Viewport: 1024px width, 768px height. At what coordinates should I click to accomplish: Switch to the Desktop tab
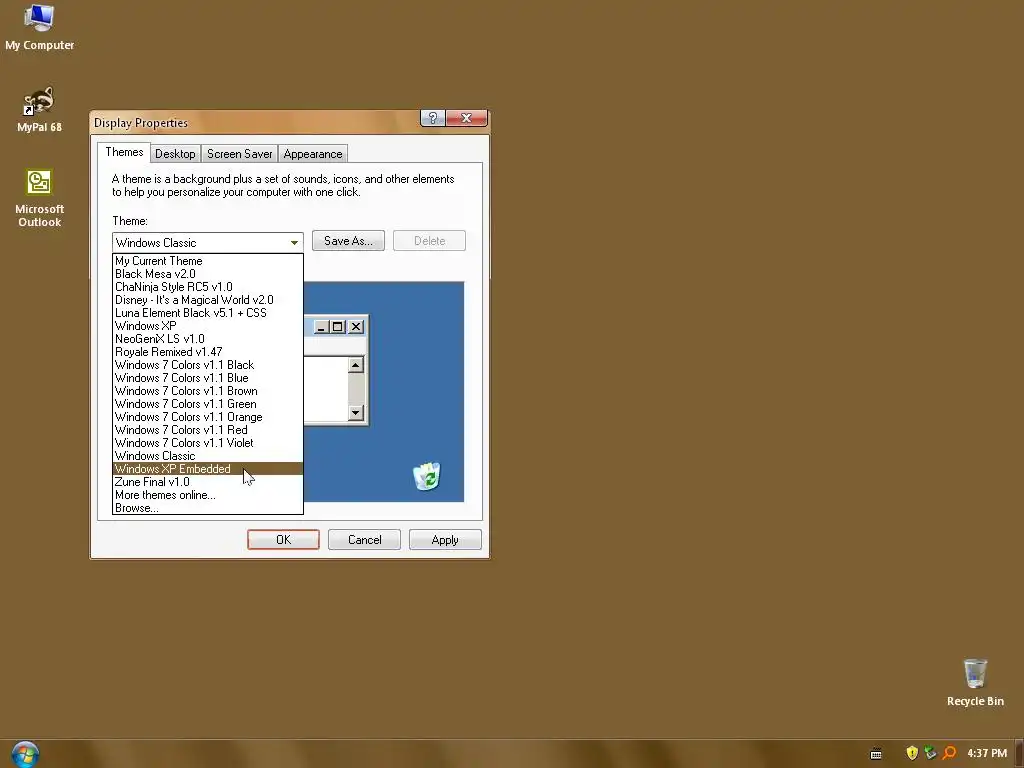point(175,154)
